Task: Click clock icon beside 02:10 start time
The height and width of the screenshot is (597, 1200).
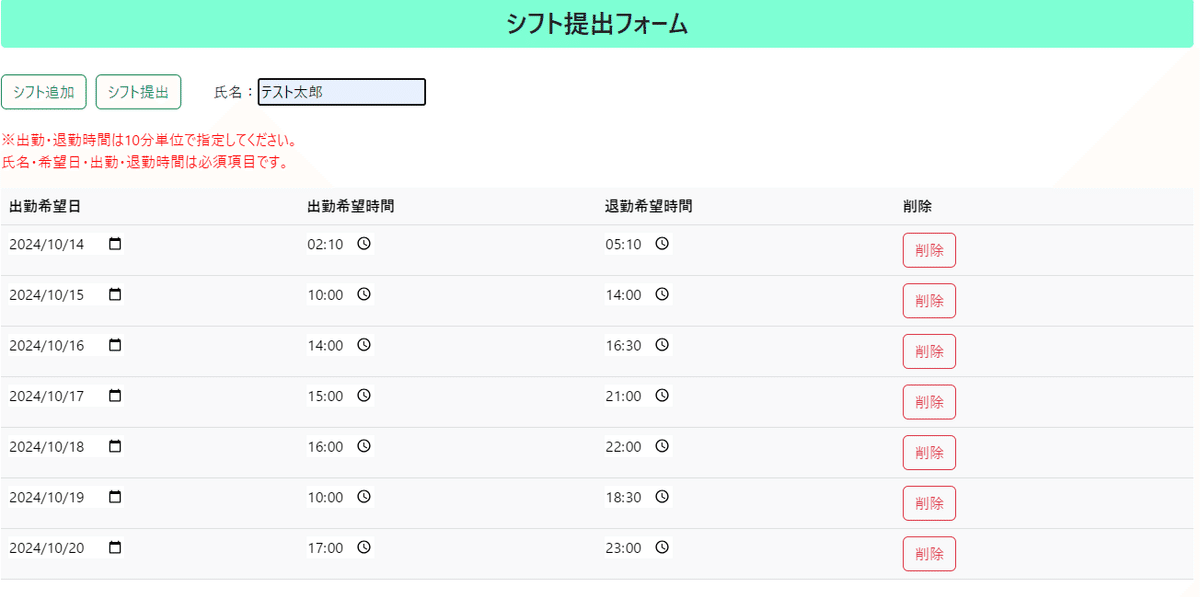Action: (x=364, y=243)
